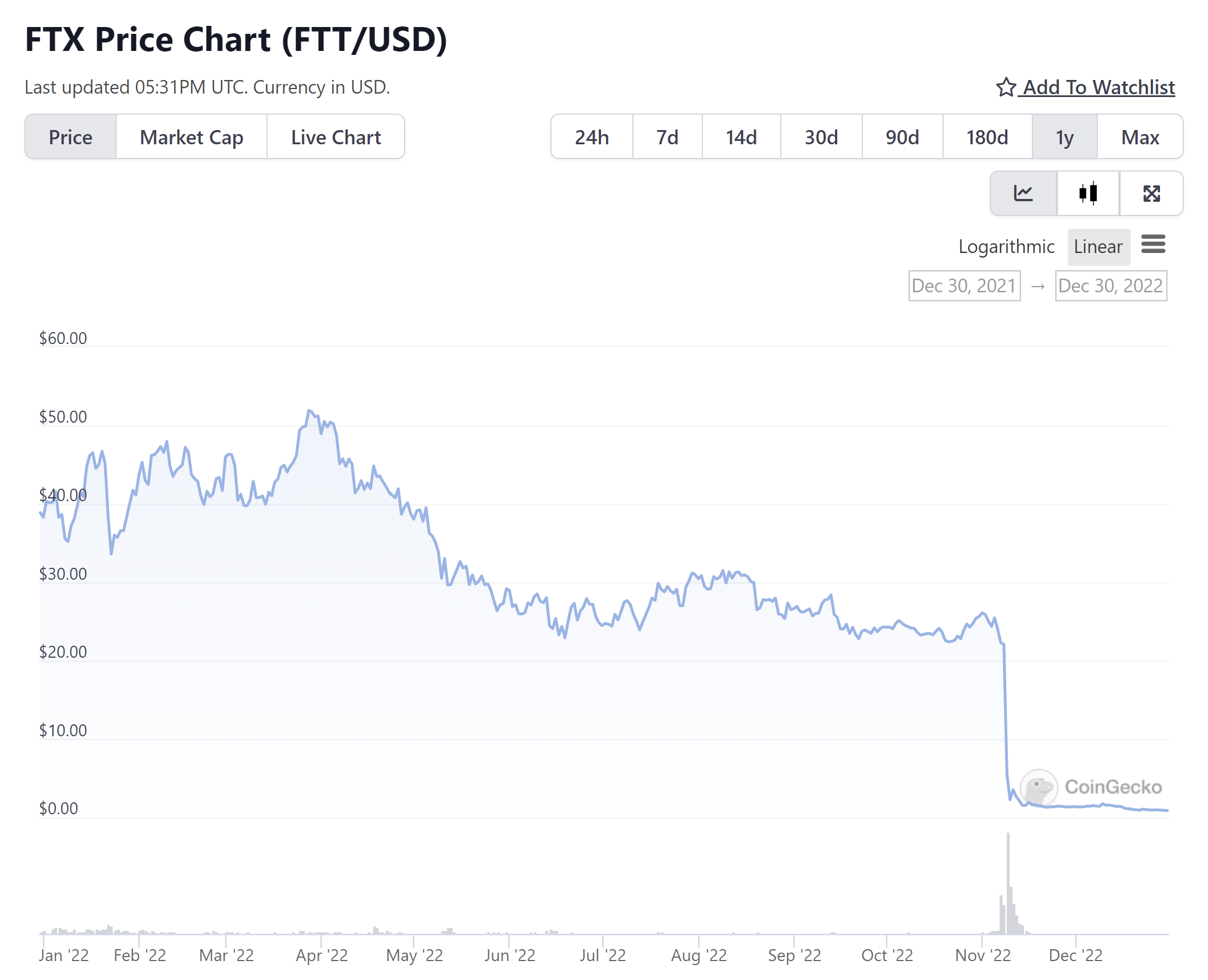This screenshot has height=980, width=1208.
Task: Choose the 24h time range
Action: tap(592, 137)
